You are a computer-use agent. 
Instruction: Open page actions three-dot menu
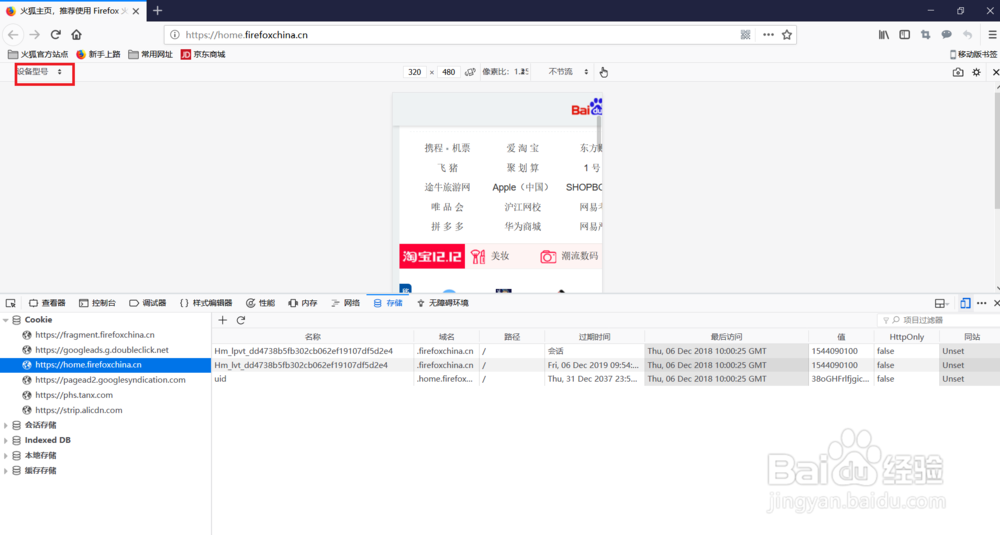pos(768,34)
